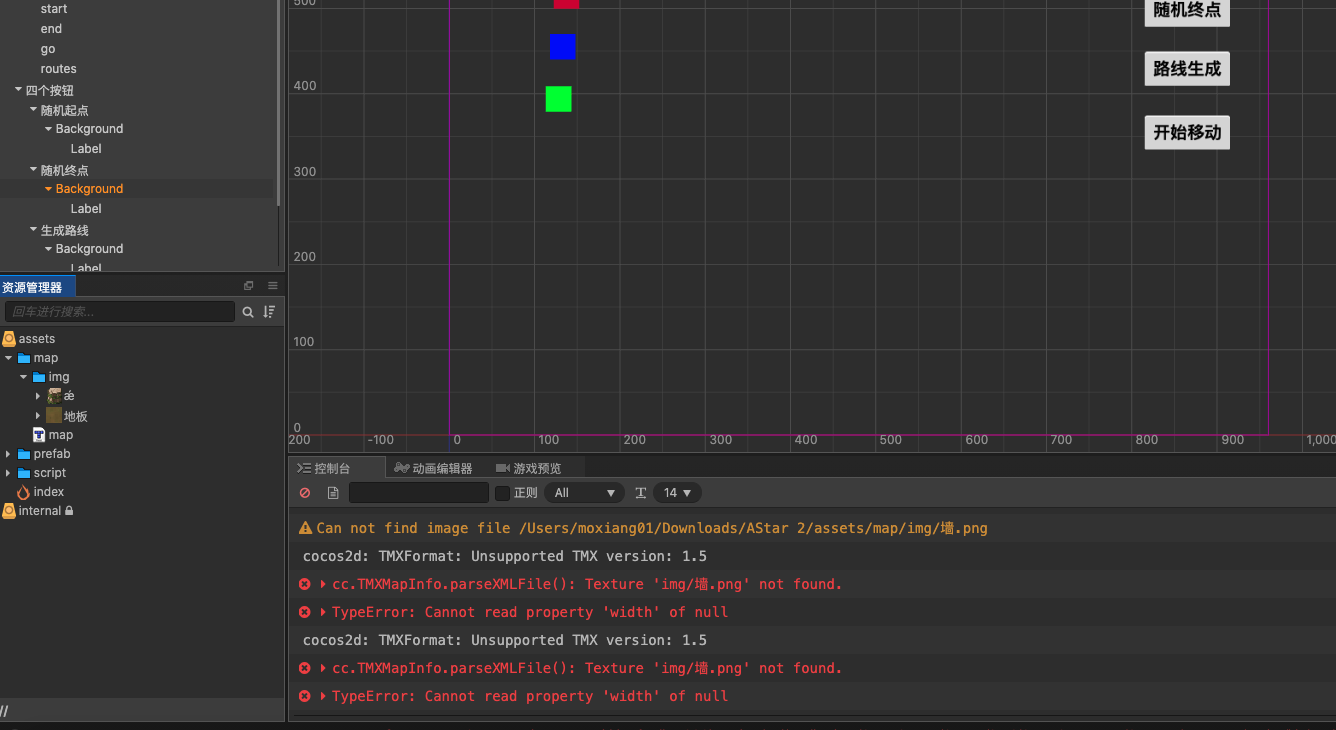The height and width of the screenshot is (730, 1336).
Task: Select the green square node in the scene
Action: [559, 99]
